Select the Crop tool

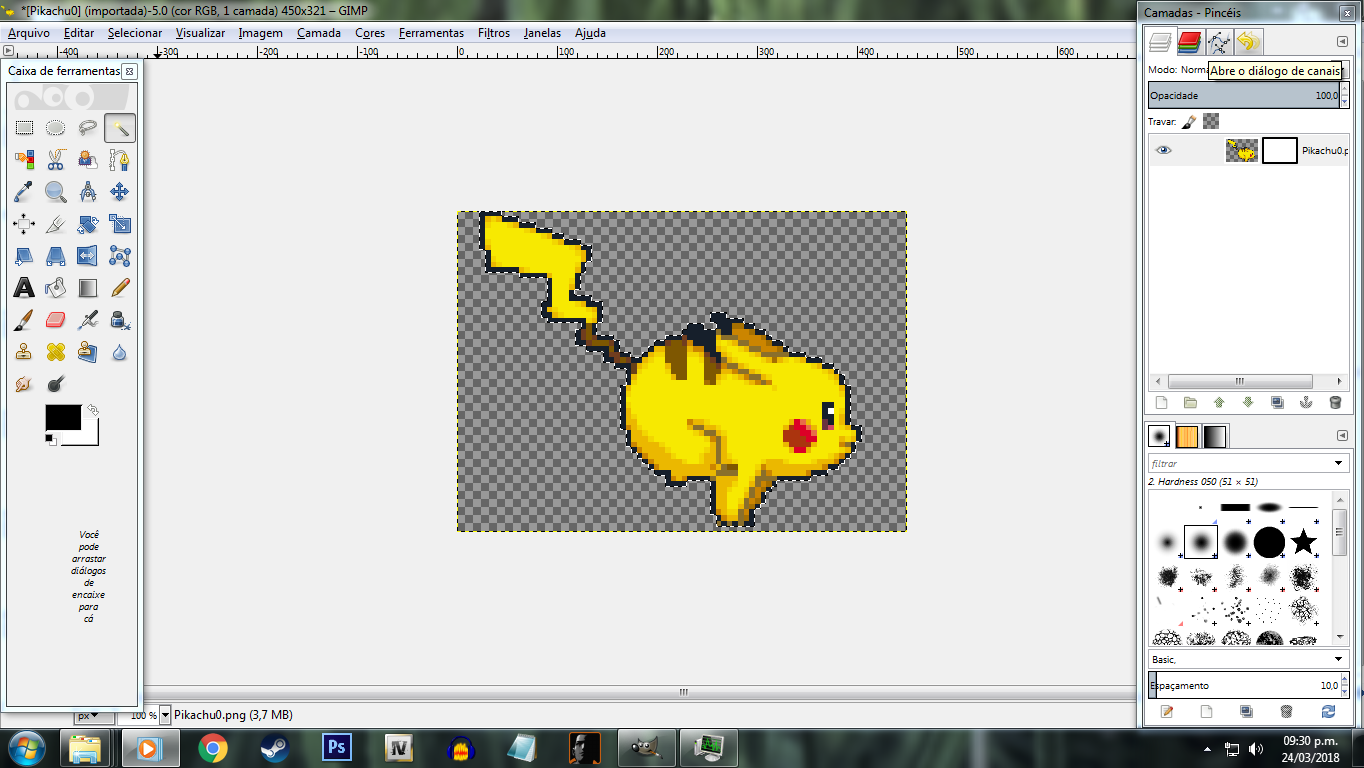[56, 224]
